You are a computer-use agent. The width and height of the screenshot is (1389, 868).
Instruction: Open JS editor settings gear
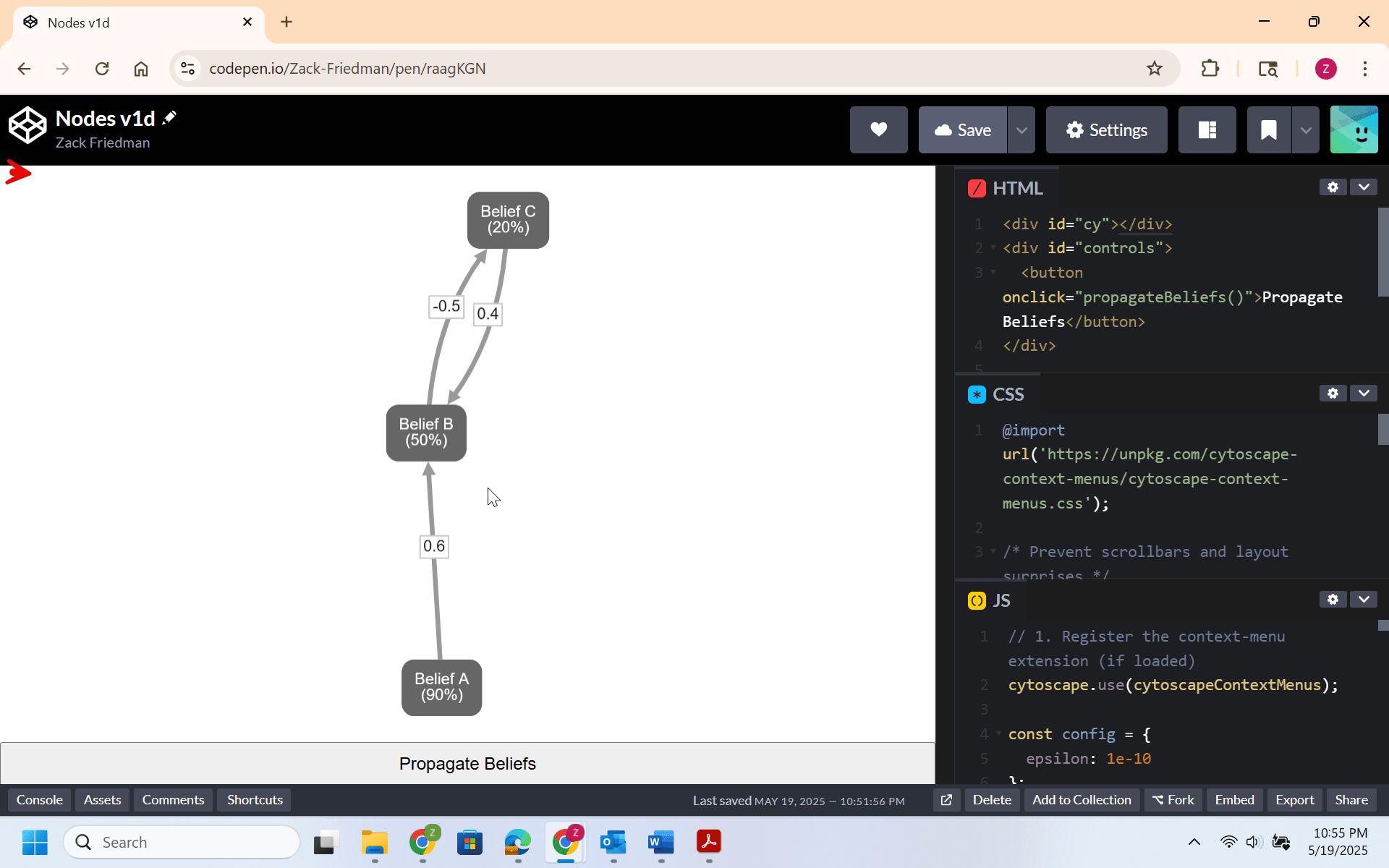(1333, 600)
